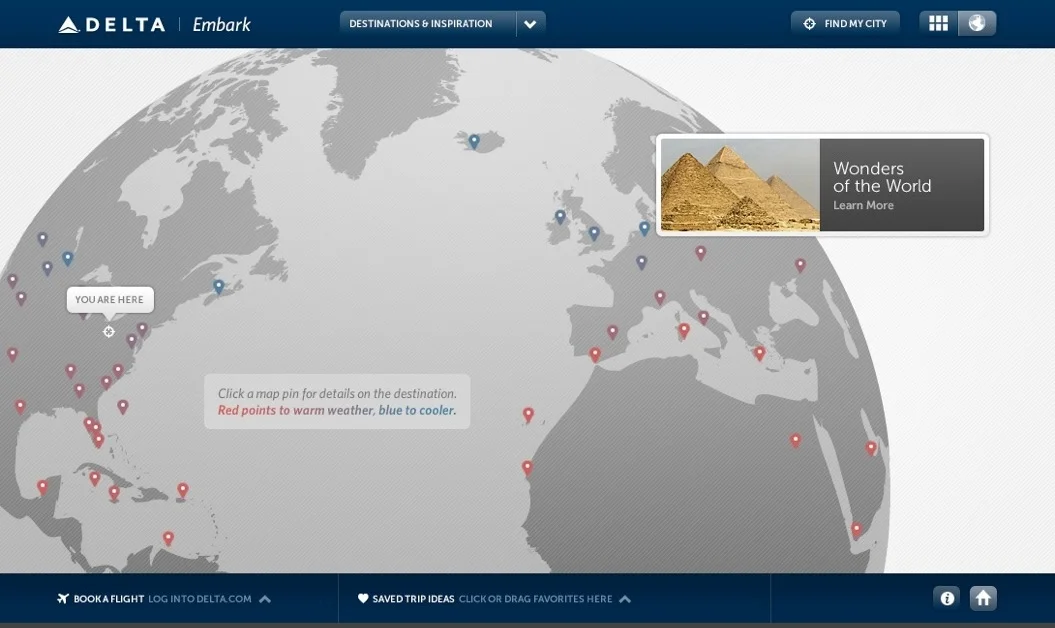Click the Saved Trip Ideas heart icon
The image size is (1055, 628).
(363, 598)
